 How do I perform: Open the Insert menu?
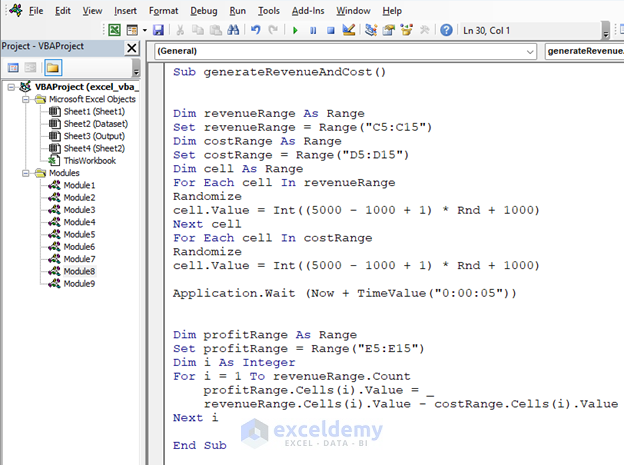pos(125,11)
